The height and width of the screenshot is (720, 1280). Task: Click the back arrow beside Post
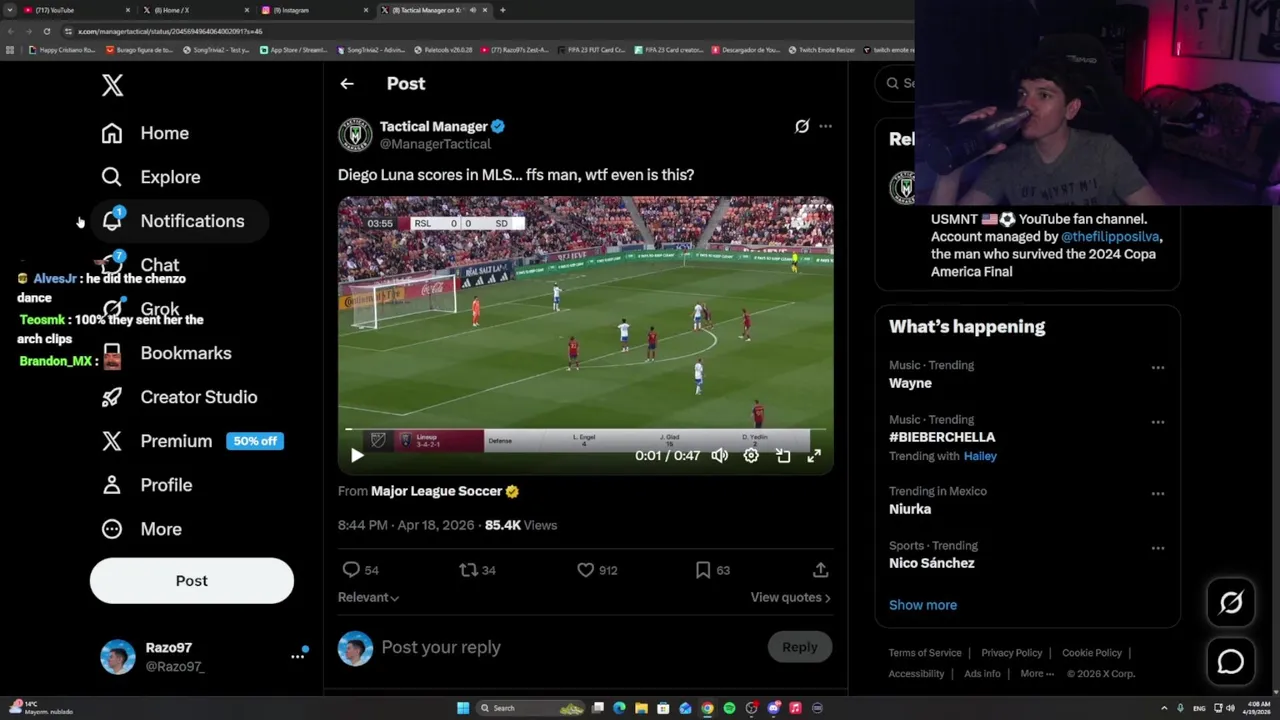pos(347,84)
